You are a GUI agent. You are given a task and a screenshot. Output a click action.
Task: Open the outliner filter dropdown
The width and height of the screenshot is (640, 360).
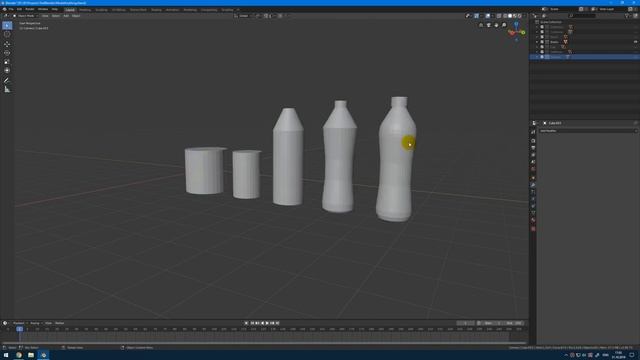click(x=628, y=16)
